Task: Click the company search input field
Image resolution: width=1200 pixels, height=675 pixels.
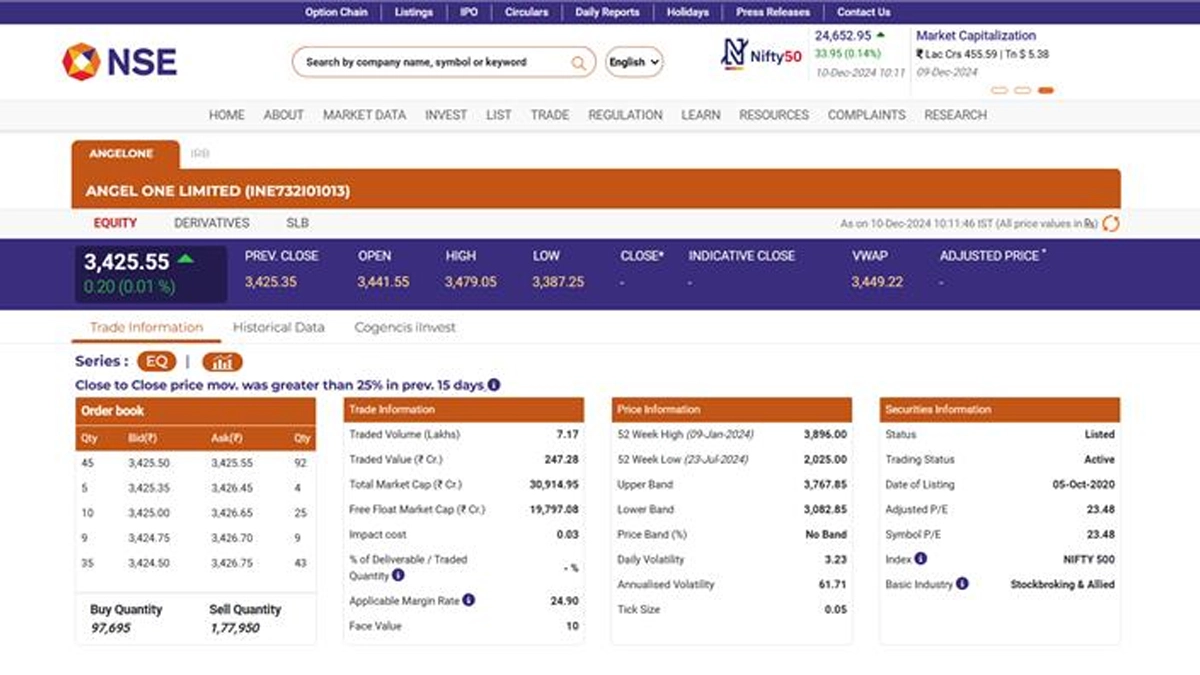Action: [x=430, y=62]
